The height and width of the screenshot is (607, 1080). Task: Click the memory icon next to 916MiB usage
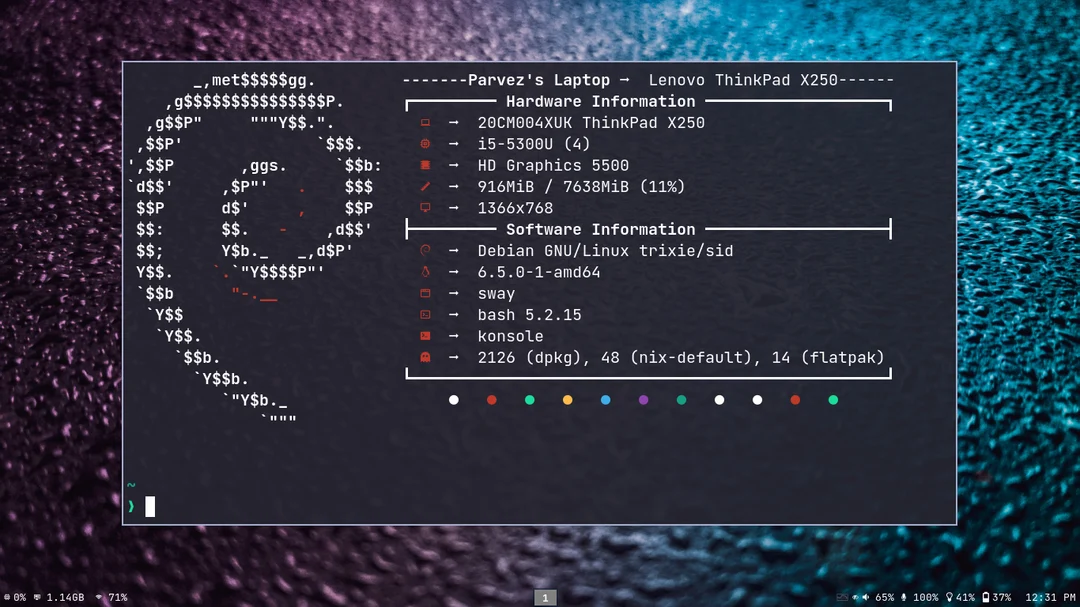pyautogui.click(x=425, y=186)
